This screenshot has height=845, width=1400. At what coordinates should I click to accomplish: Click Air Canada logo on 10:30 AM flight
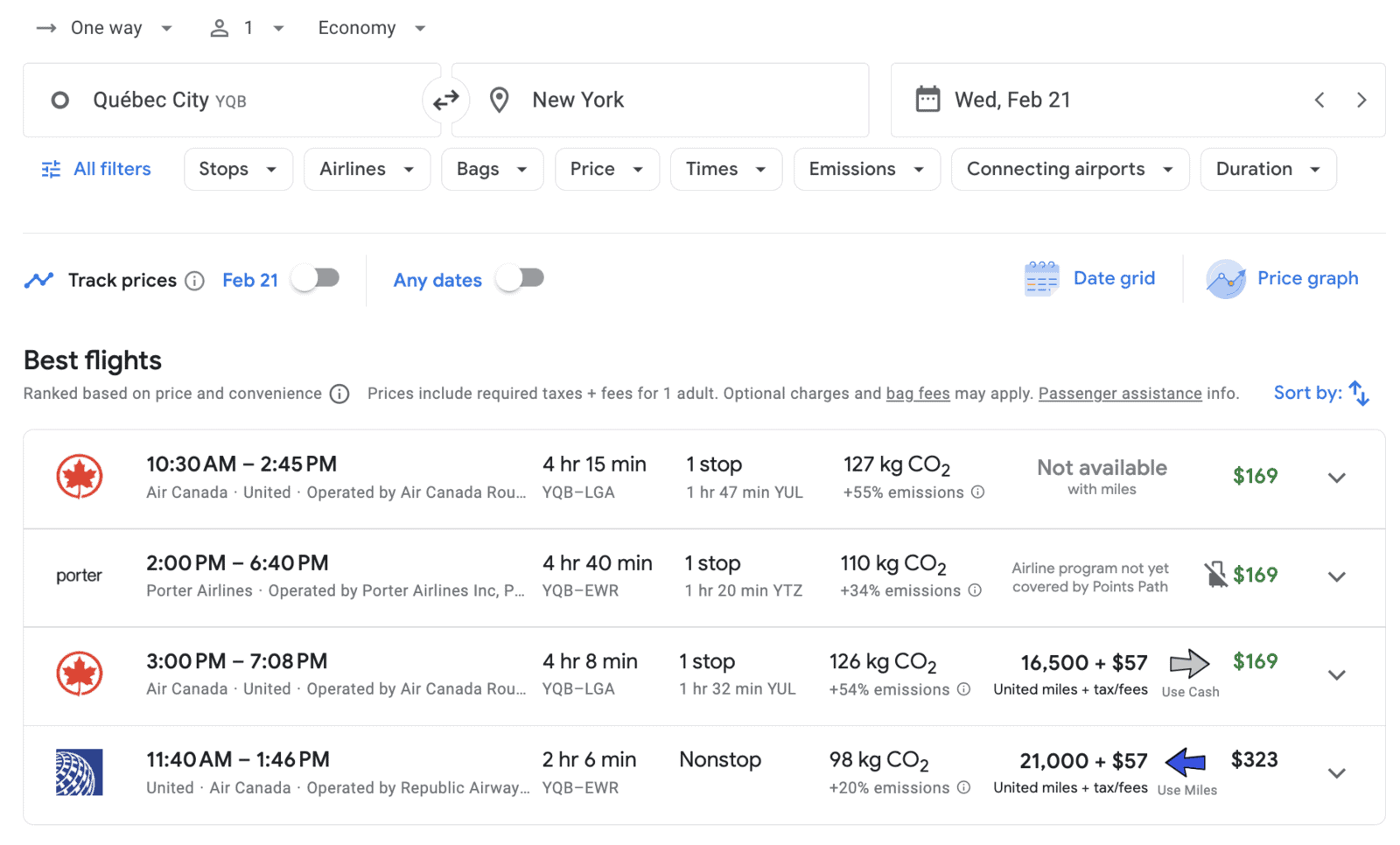click(80, 477)
